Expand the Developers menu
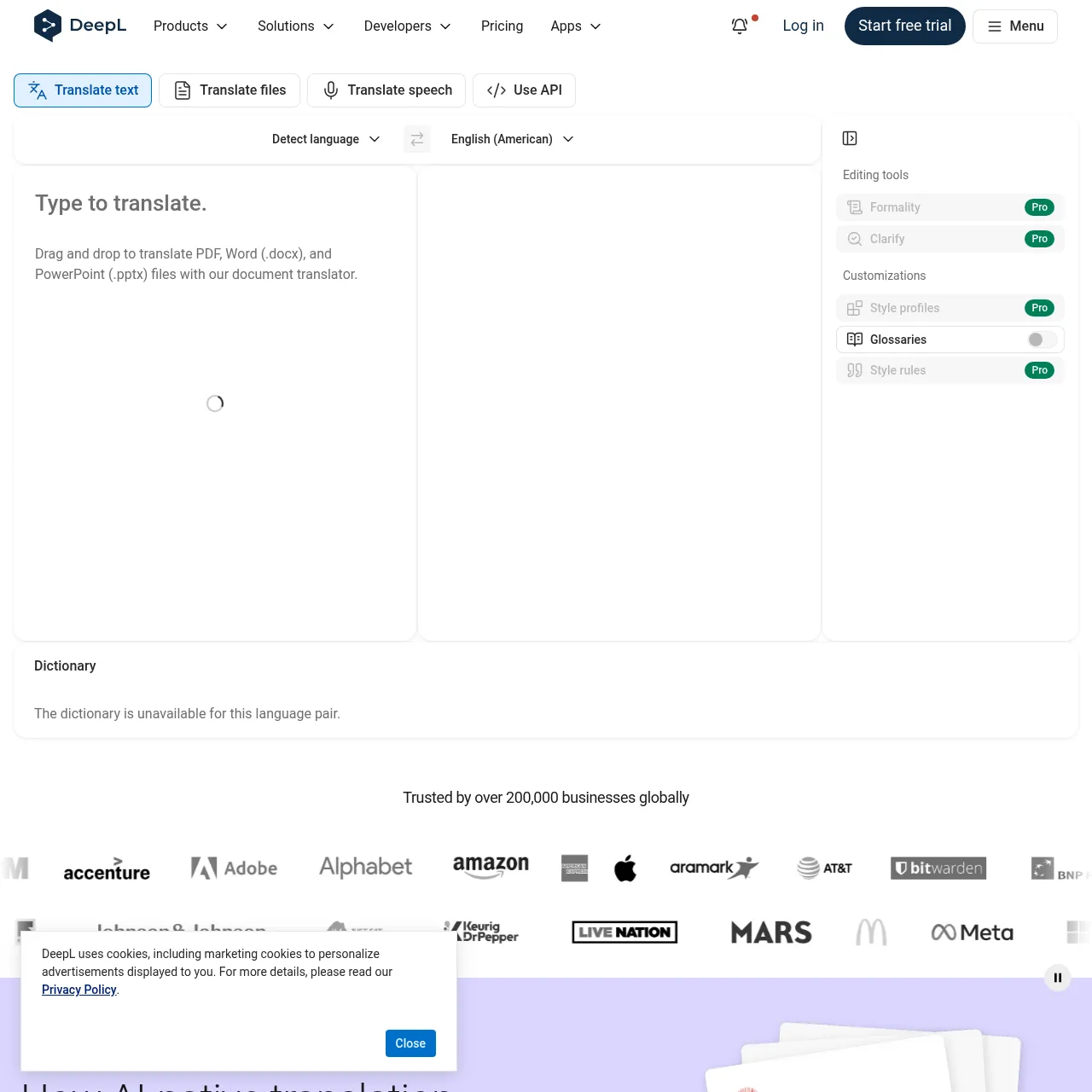The height and width of the screenshot is (1092, 1092). pyautogui.click(x=407, y=26)
